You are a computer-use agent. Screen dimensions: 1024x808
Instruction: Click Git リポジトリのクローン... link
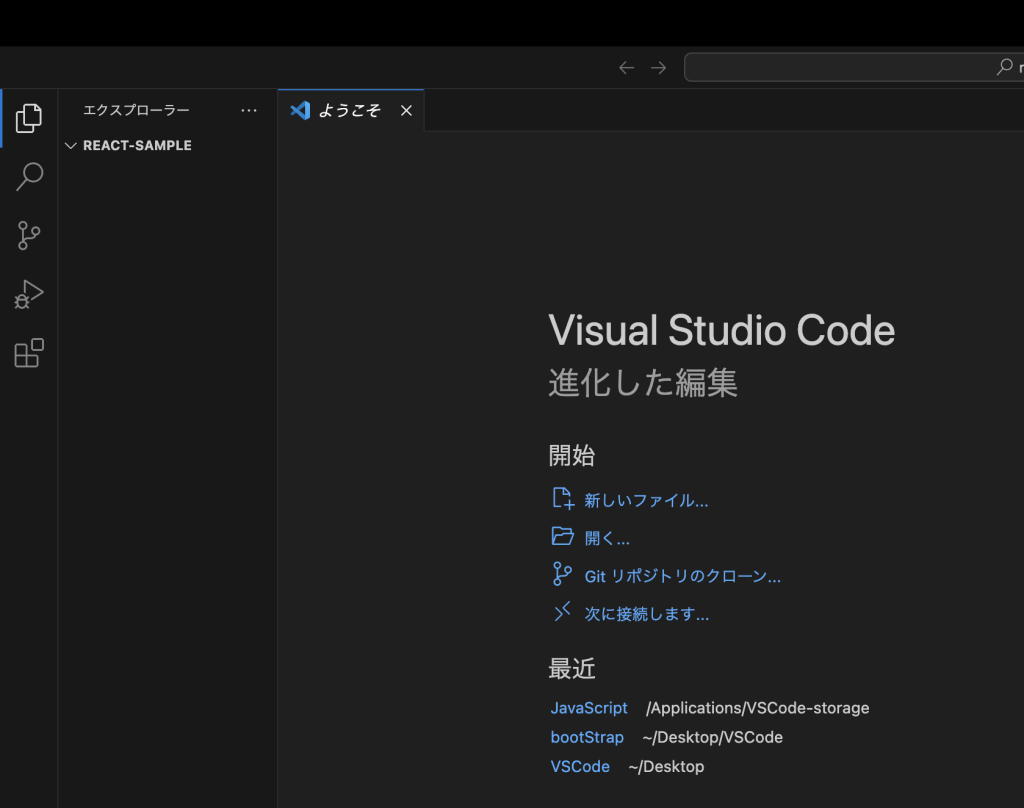coord(682,576)
